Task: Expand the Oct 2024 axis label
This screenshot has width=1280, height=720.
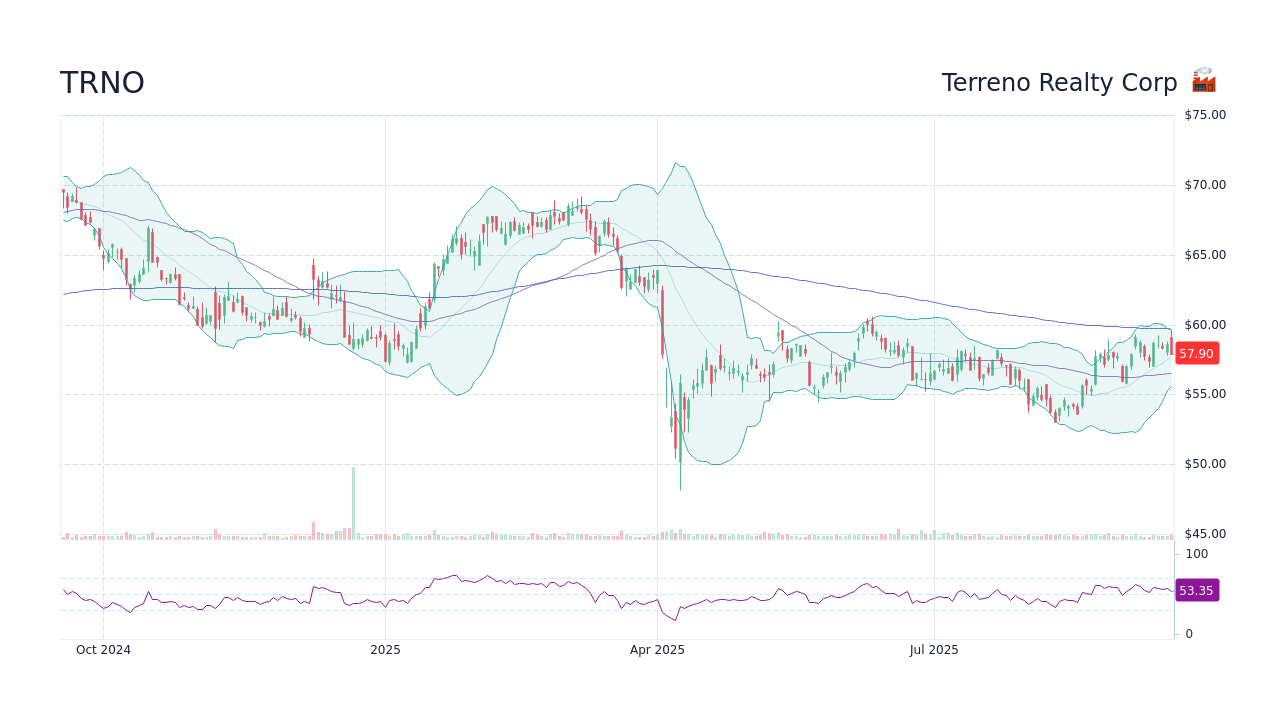Action: click(104, 649)
